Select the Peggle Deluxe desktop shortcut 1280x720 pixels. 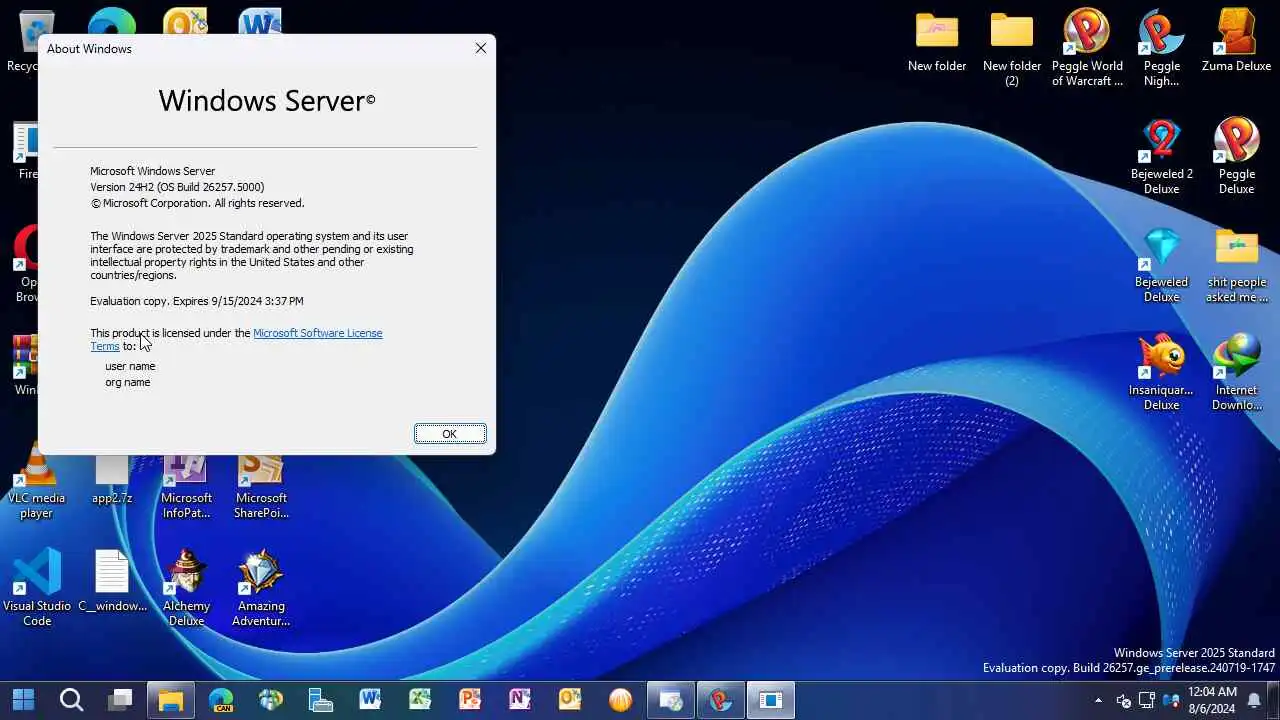(x=1237, y=156)
